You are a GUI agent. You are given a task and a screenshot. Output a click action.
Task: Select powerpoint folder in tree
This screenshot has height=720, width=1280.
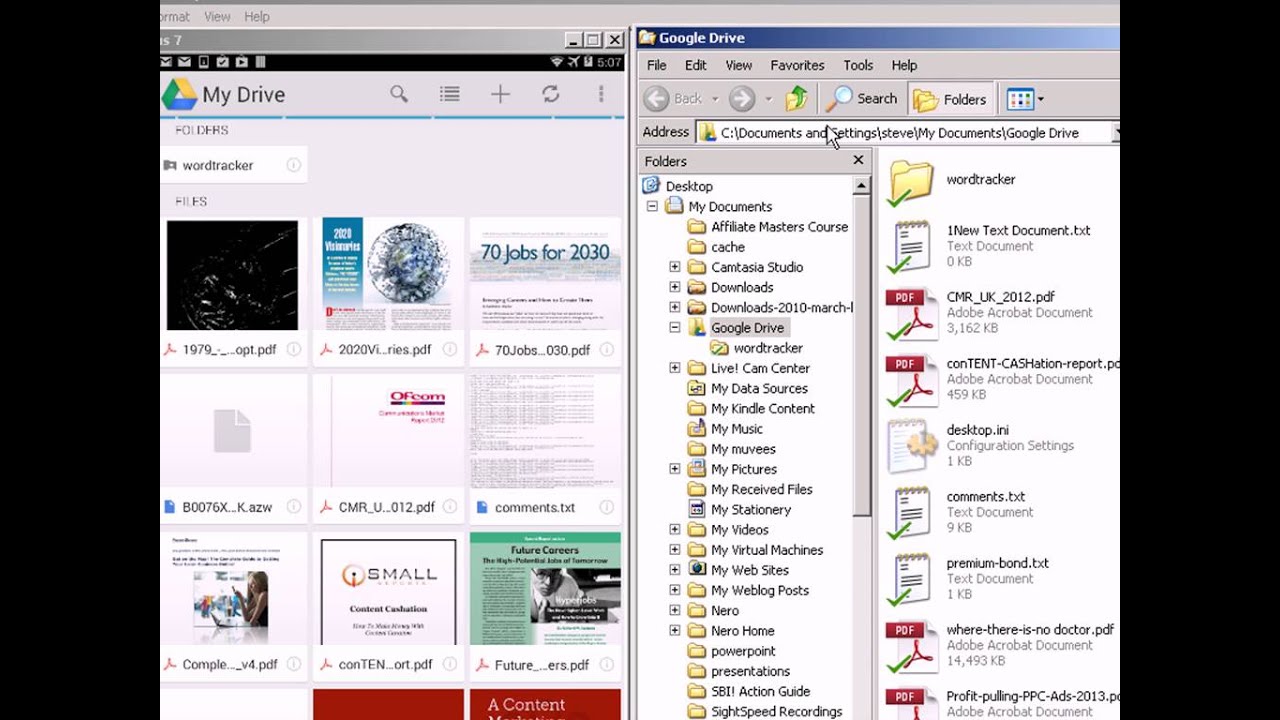click(743, 651)
